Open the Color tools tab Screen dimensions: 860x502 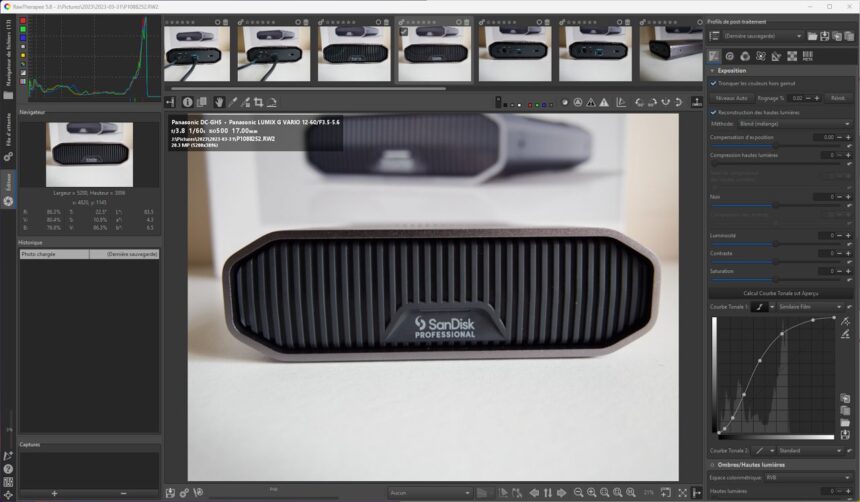pos(745,56)
